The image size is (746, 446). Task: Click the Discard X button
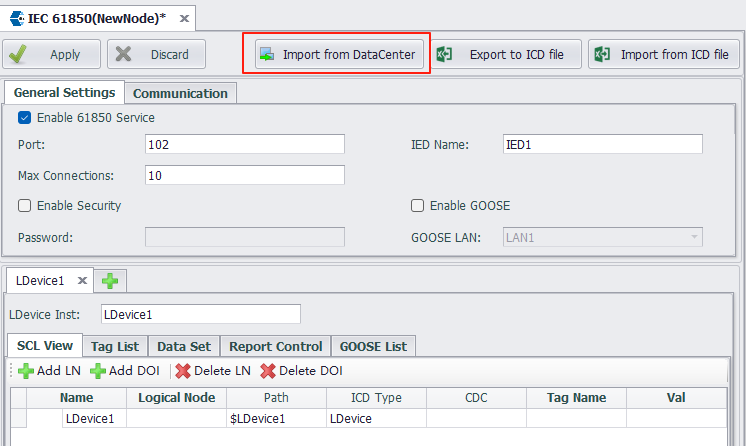[156, 54]
